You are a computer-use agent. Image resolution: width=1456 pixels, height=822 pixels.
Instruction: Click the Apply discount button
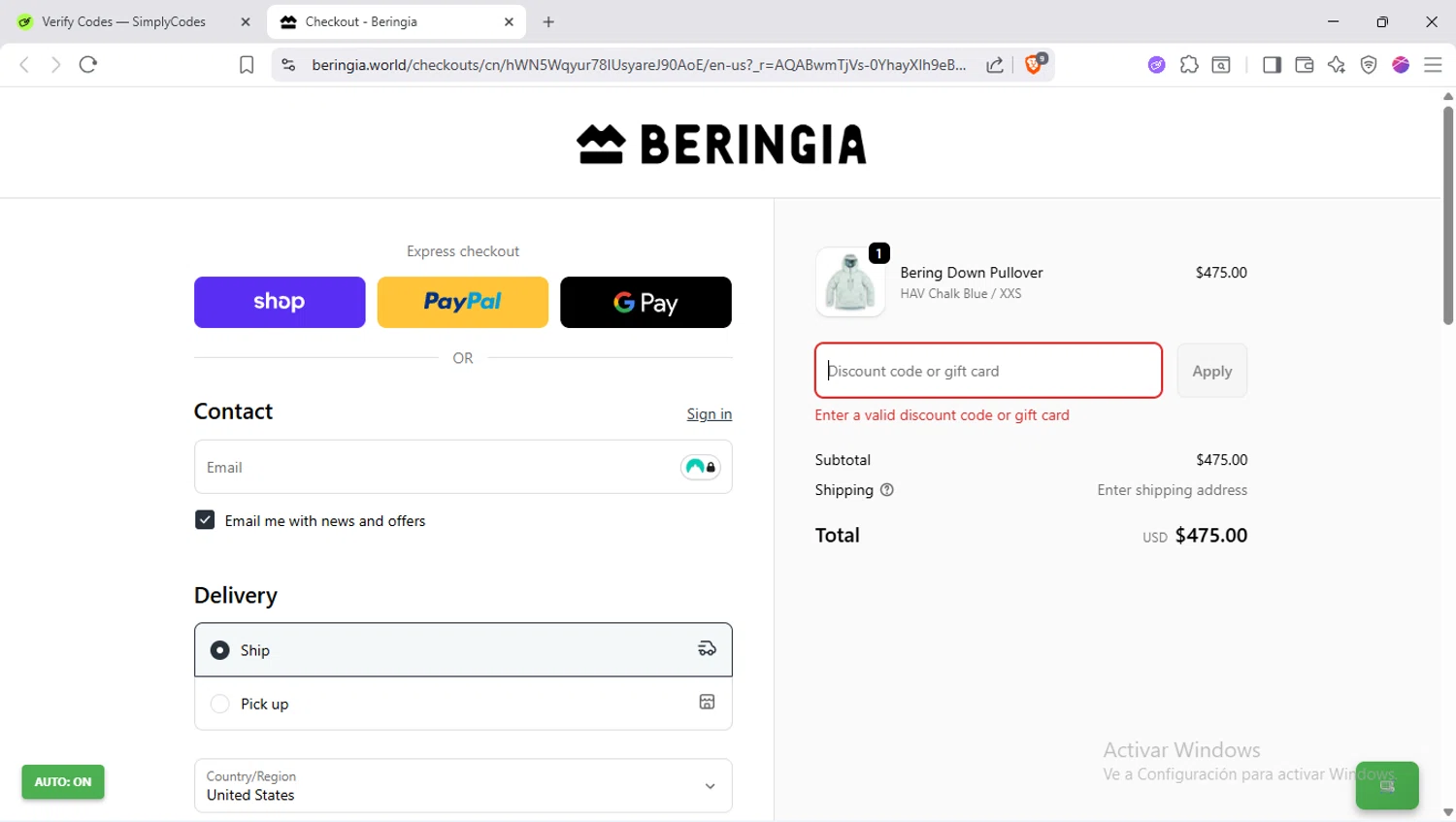[1212, 371]
